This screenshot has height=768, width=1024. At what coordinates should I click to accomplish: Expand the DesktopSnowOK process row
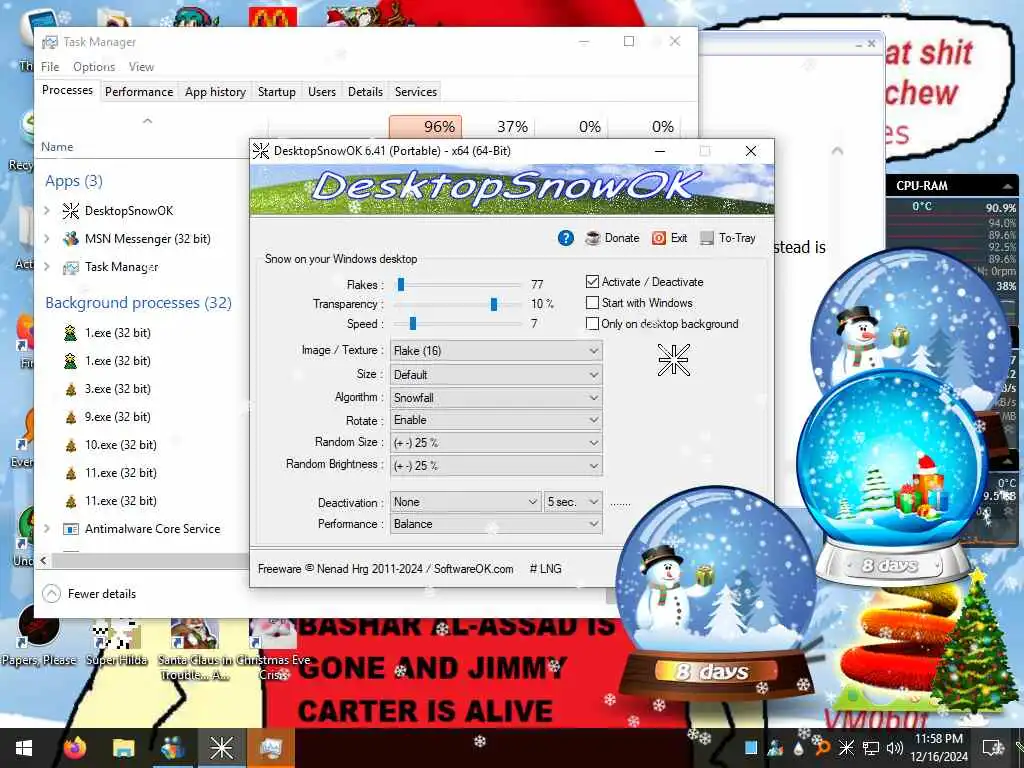coord(47,211)
